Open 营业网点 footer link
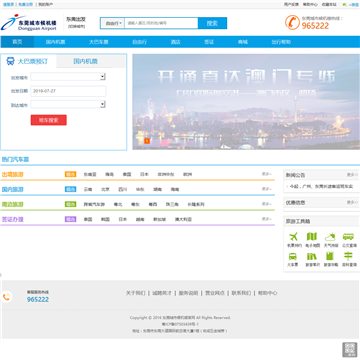 [x=215, y=293]
